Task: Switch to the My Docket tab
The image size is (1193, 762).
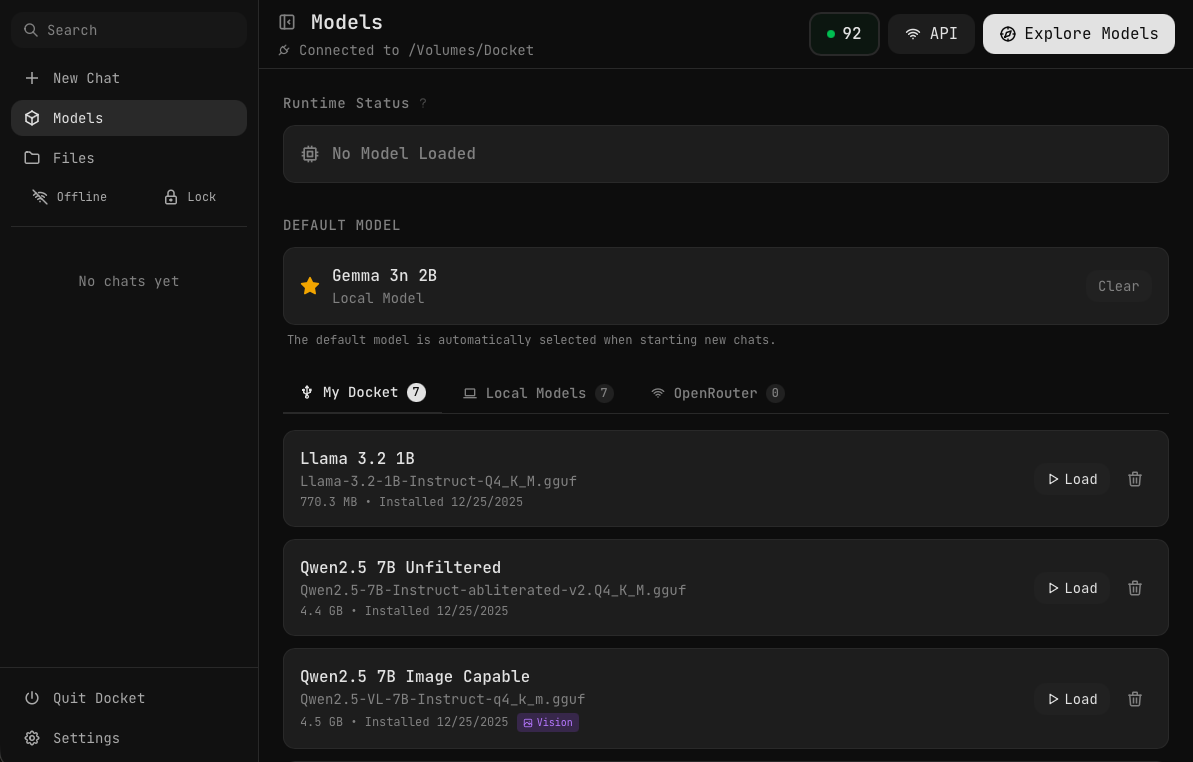Action: [x=362, y=392]
